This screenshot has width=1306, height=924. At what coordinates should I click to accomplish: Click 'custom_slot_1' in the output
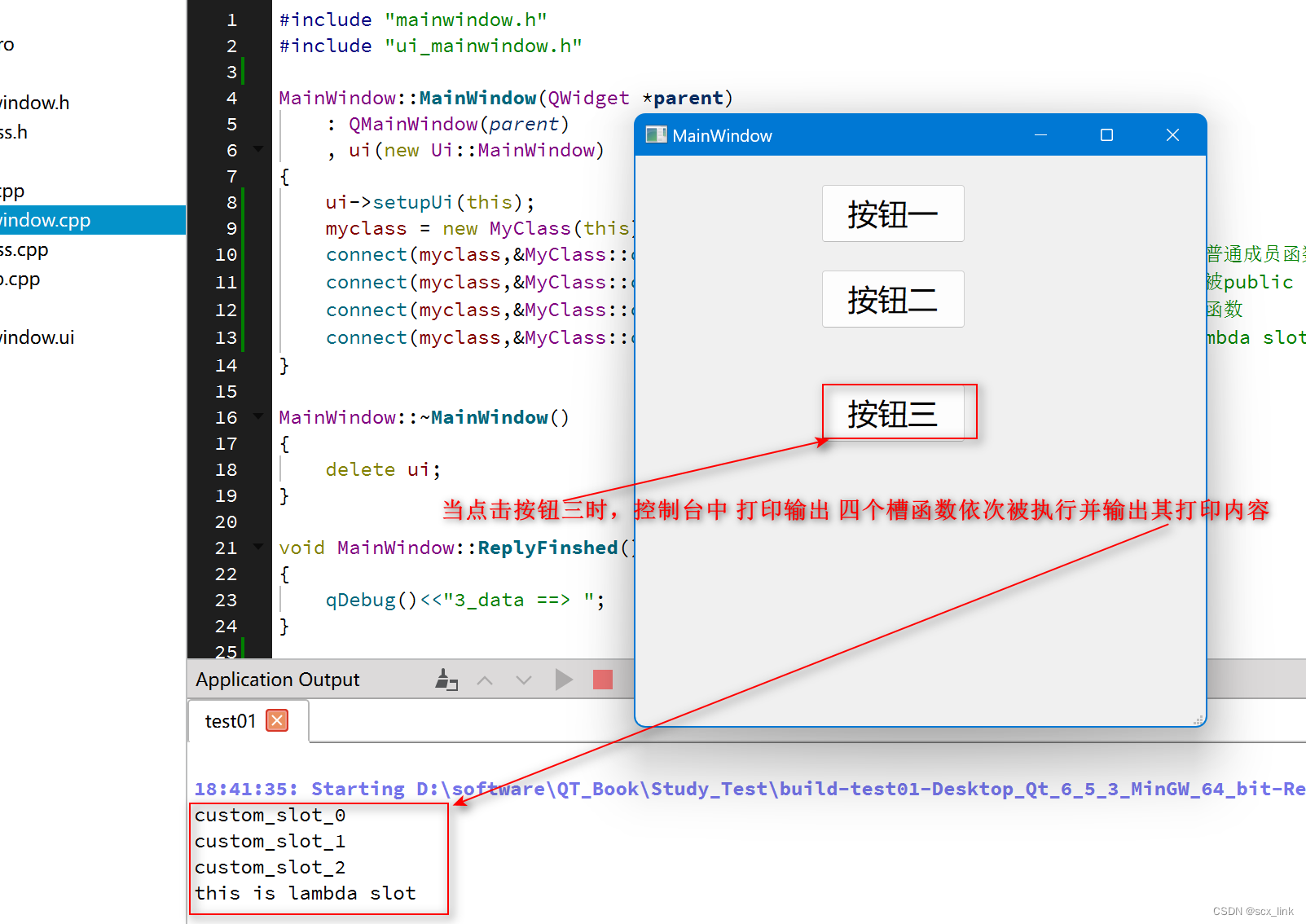pyautogui.click(x=270, y=841)
